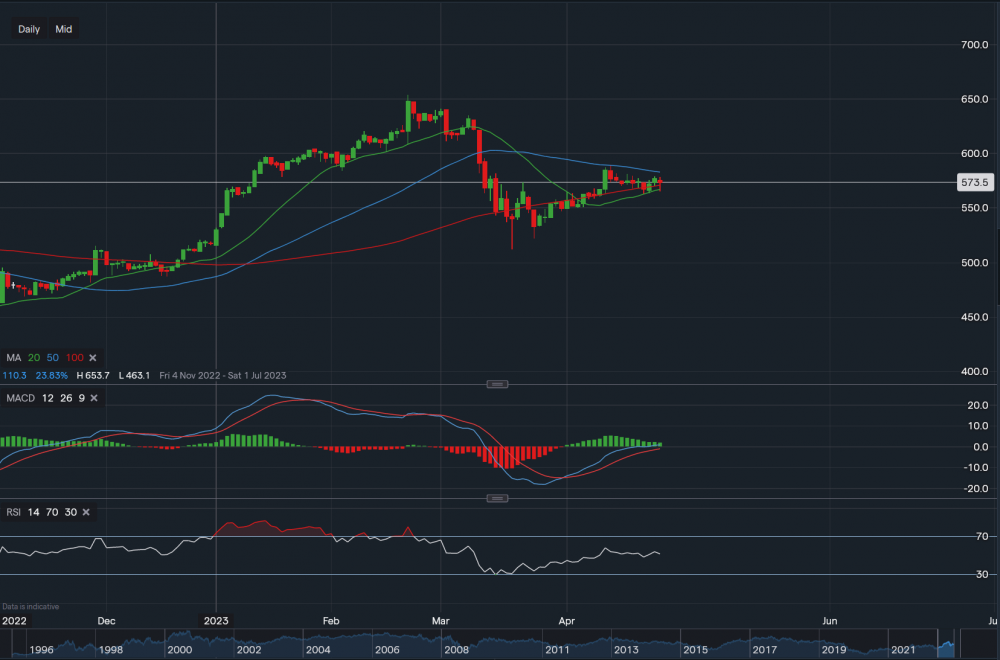Viewport: 1000px width, 660px height.
Task: Click the 573.5 price tag on right axis
Action: pos(975,182)
